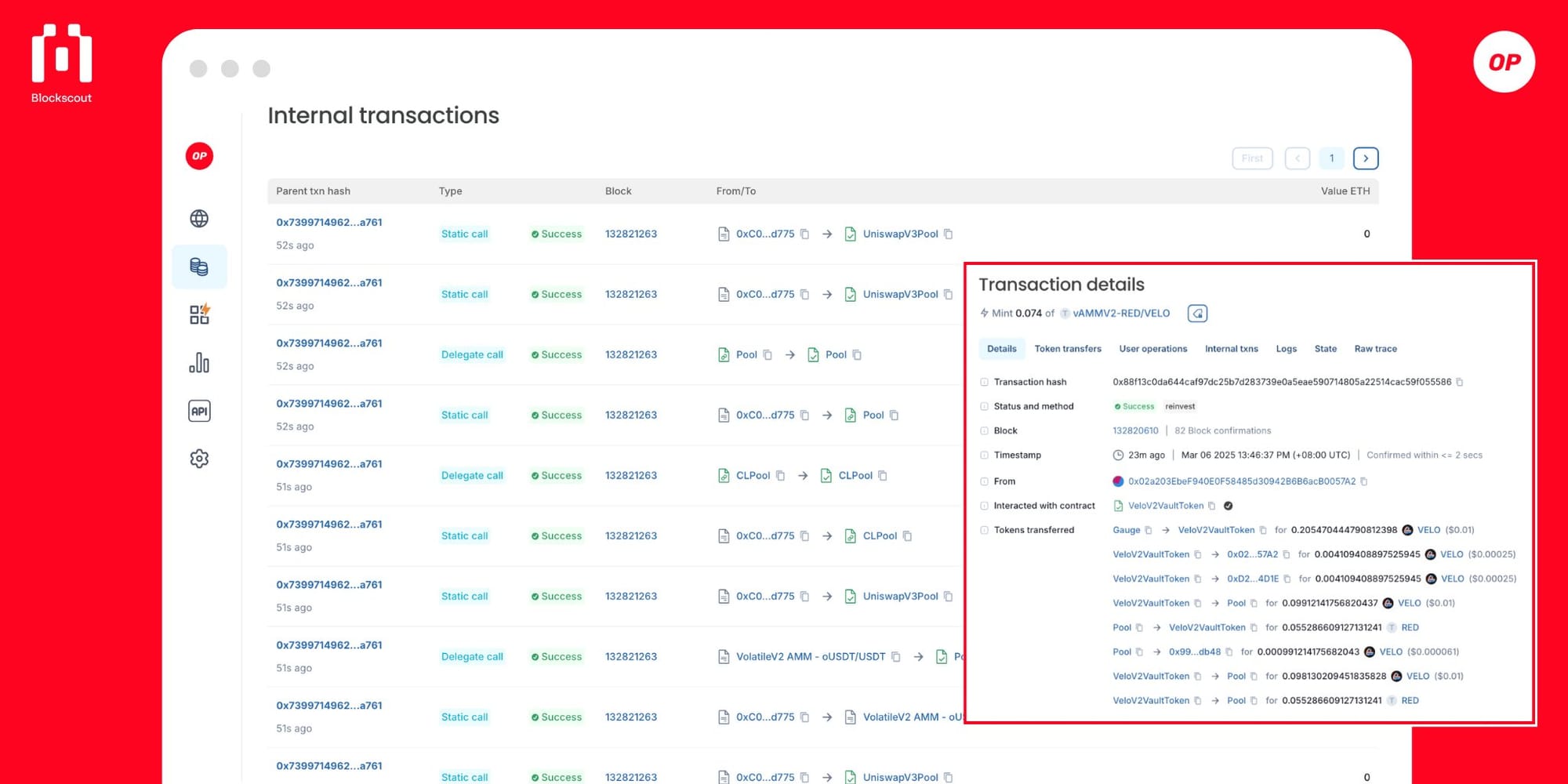Image resolution: width=1568 pixels, height=784 pixels.
Task: Select the Tokens coins icon in sidebar
Action: (199, 267)
